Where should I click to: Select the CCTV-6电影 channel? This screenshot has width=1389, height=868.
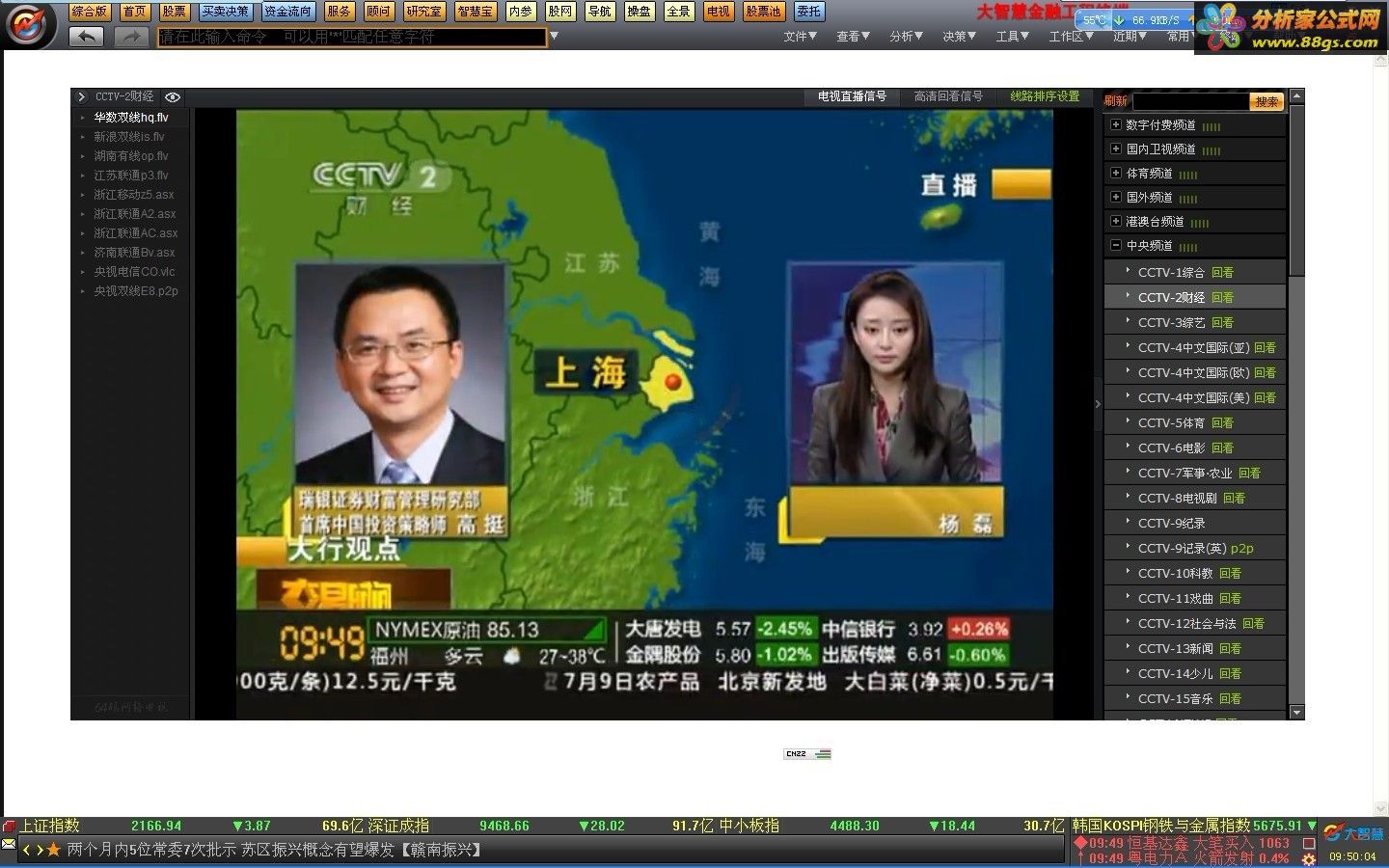1171,448
